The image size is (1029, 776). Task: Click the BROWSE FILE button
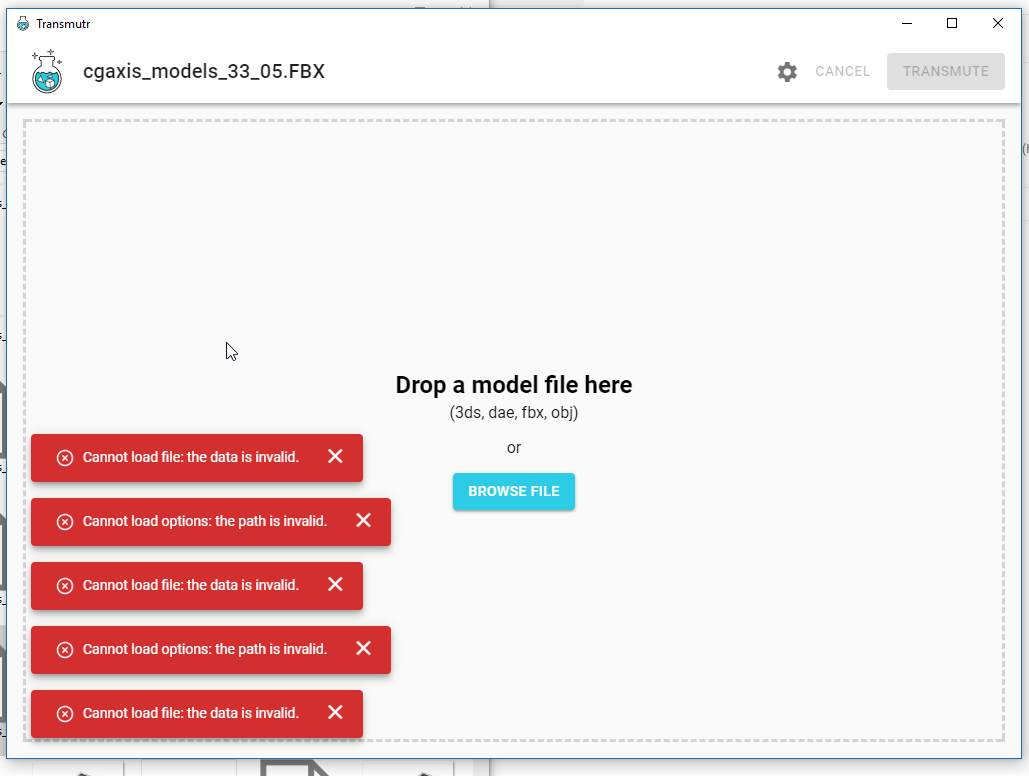point(513,492)
